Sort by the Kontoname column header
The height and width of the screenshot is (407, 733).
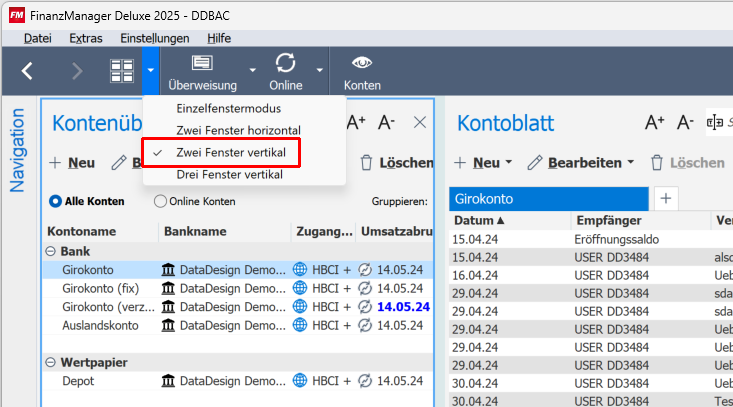(82, 231)
